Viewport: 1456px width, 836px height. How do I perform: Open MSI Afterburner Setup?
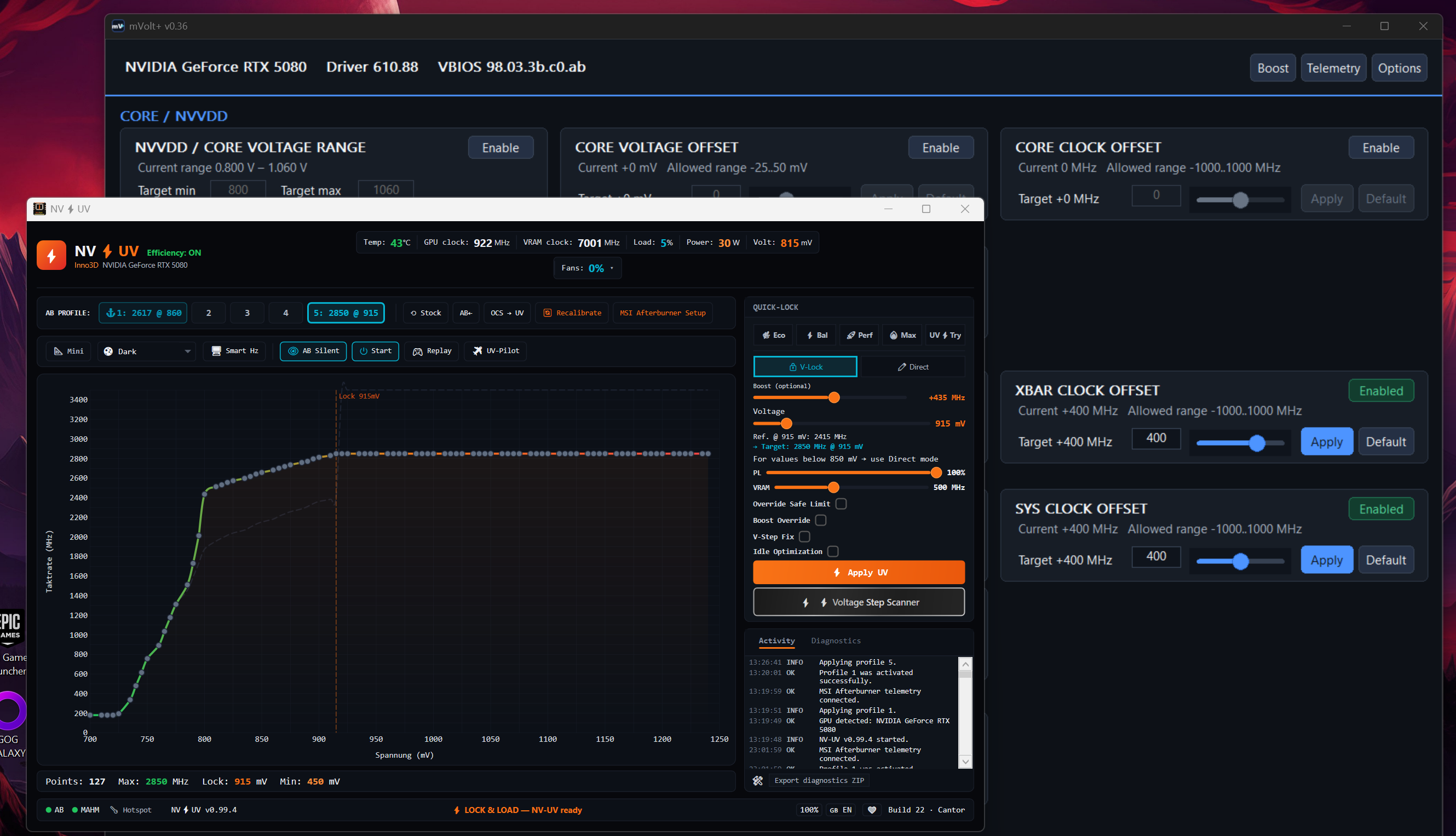click(x=663, y=313)
